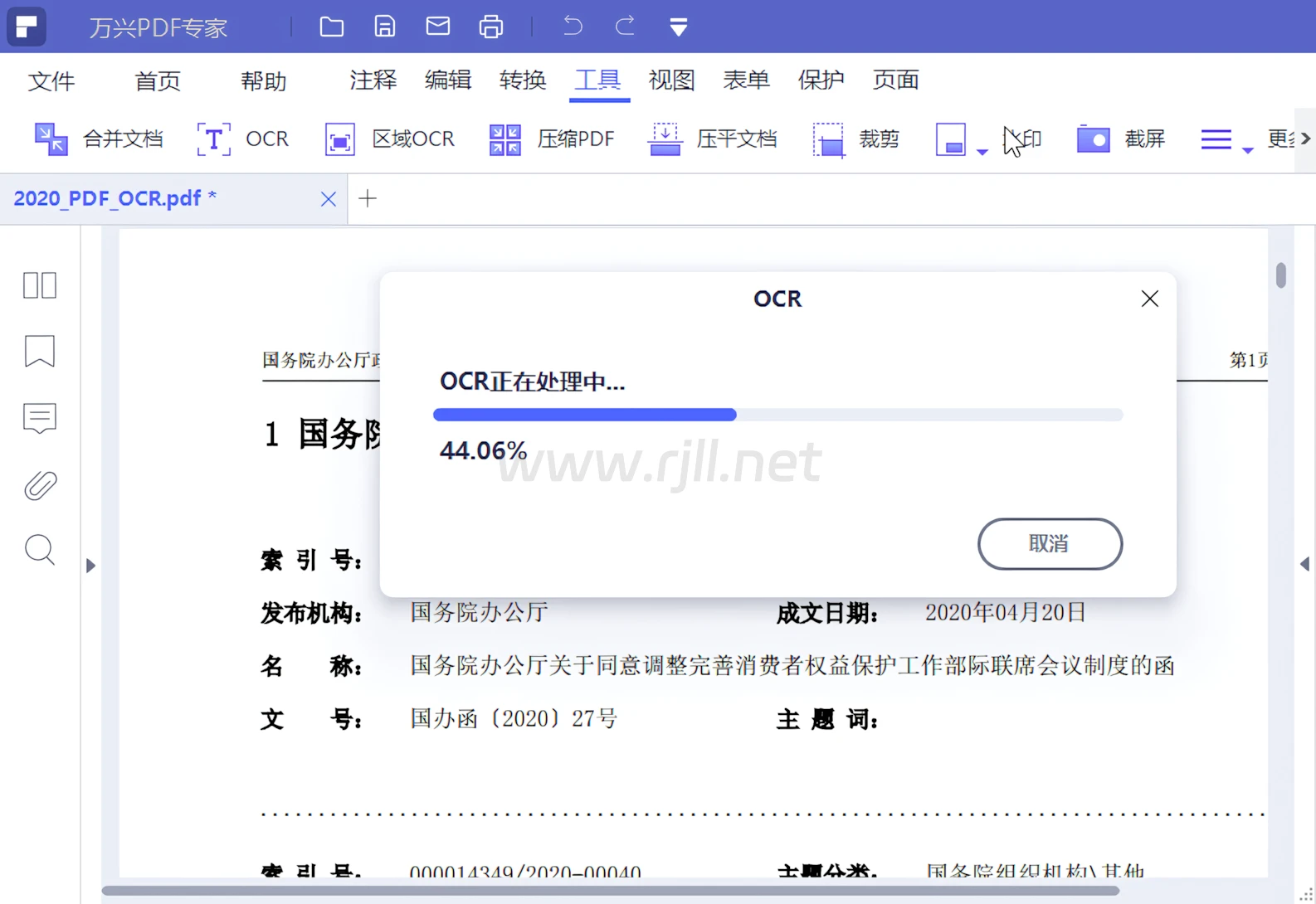
Task: Select the OCR tool in toolbar
Action: [242, 139]
